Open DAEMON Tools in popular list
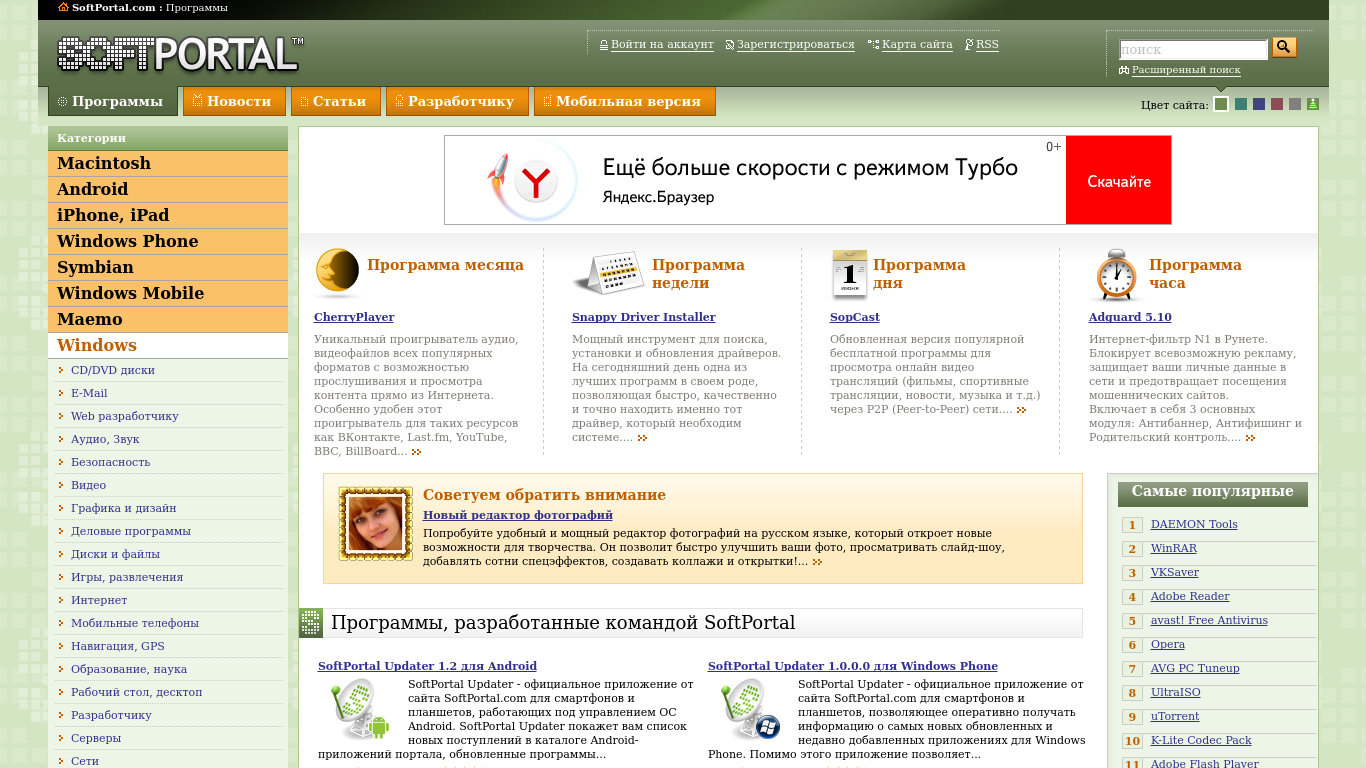The width and height of the screenshot is (1366, 768). point(1194,524)
